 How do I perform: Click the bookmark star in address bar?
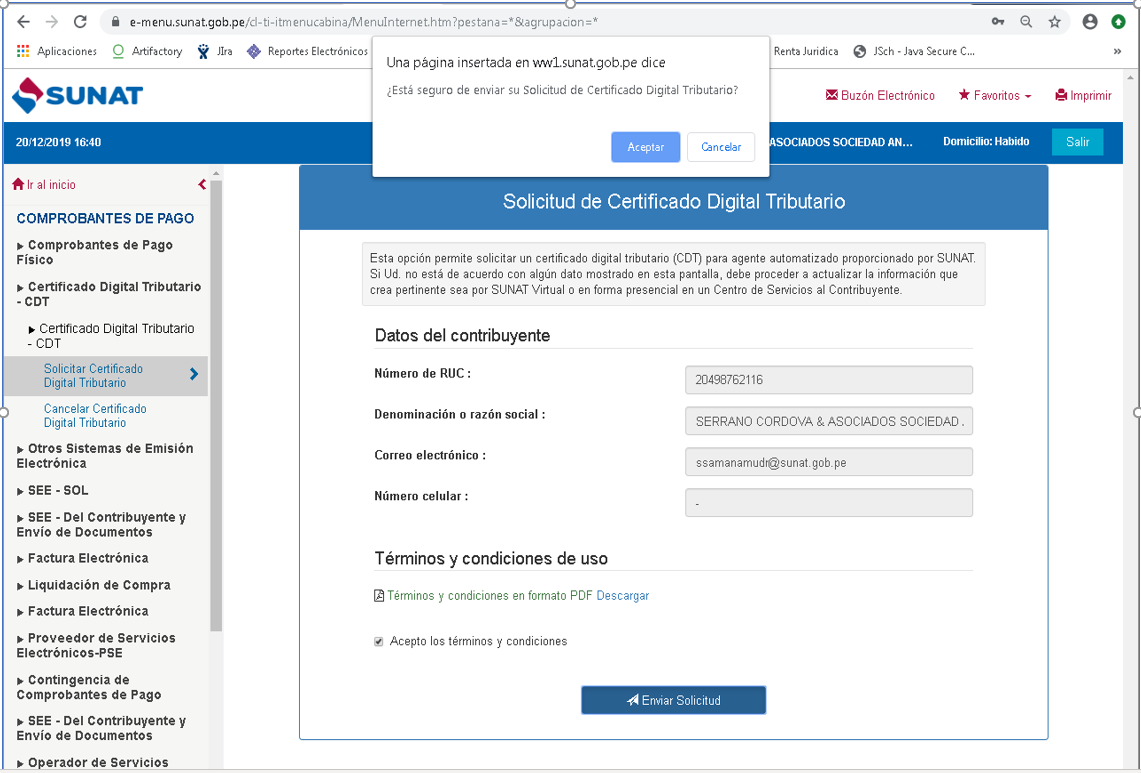click(1054, 21)
